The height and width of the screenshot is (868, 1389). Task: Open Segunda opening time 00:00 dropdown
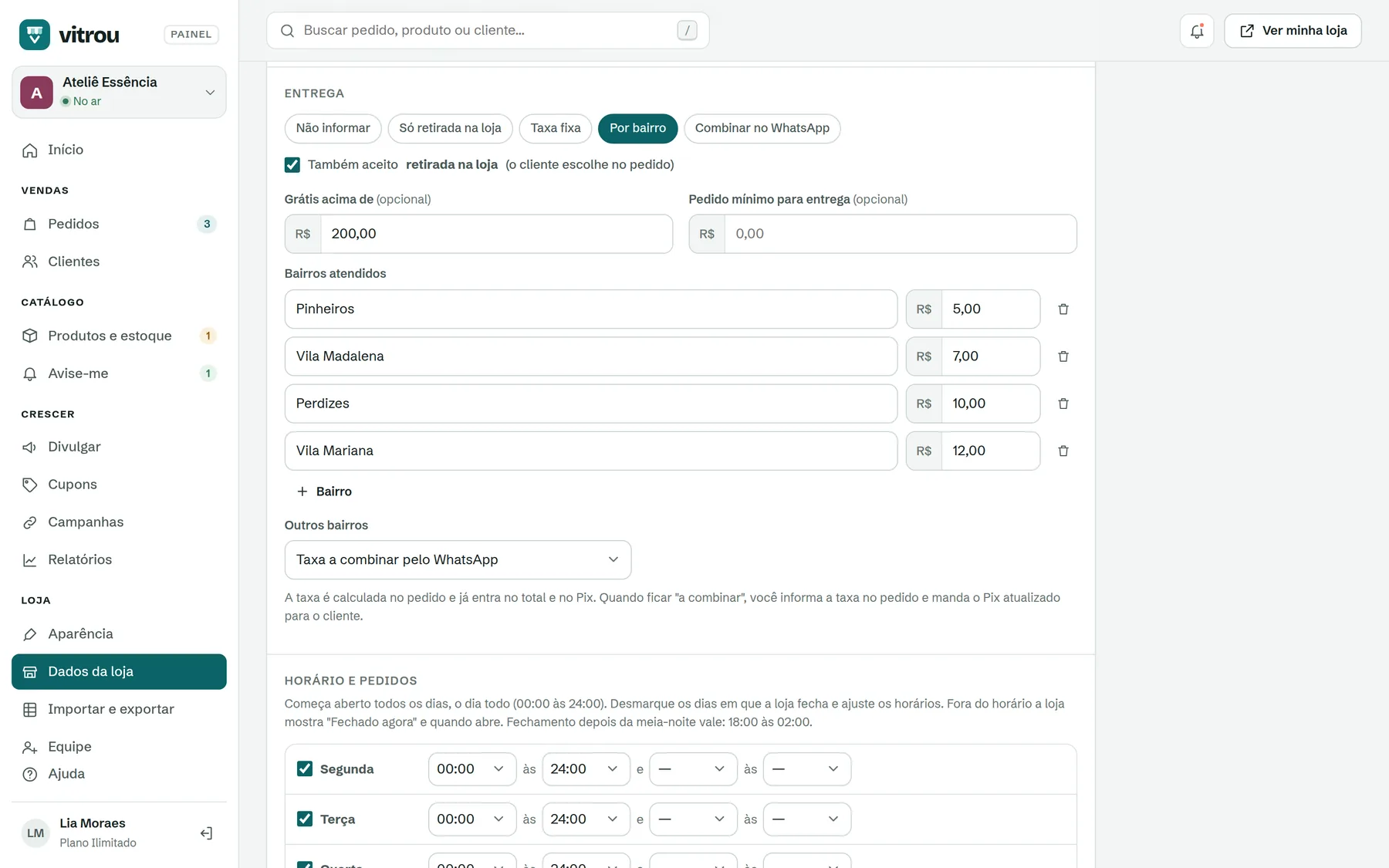pyautogui.click(x=472, y=769)
